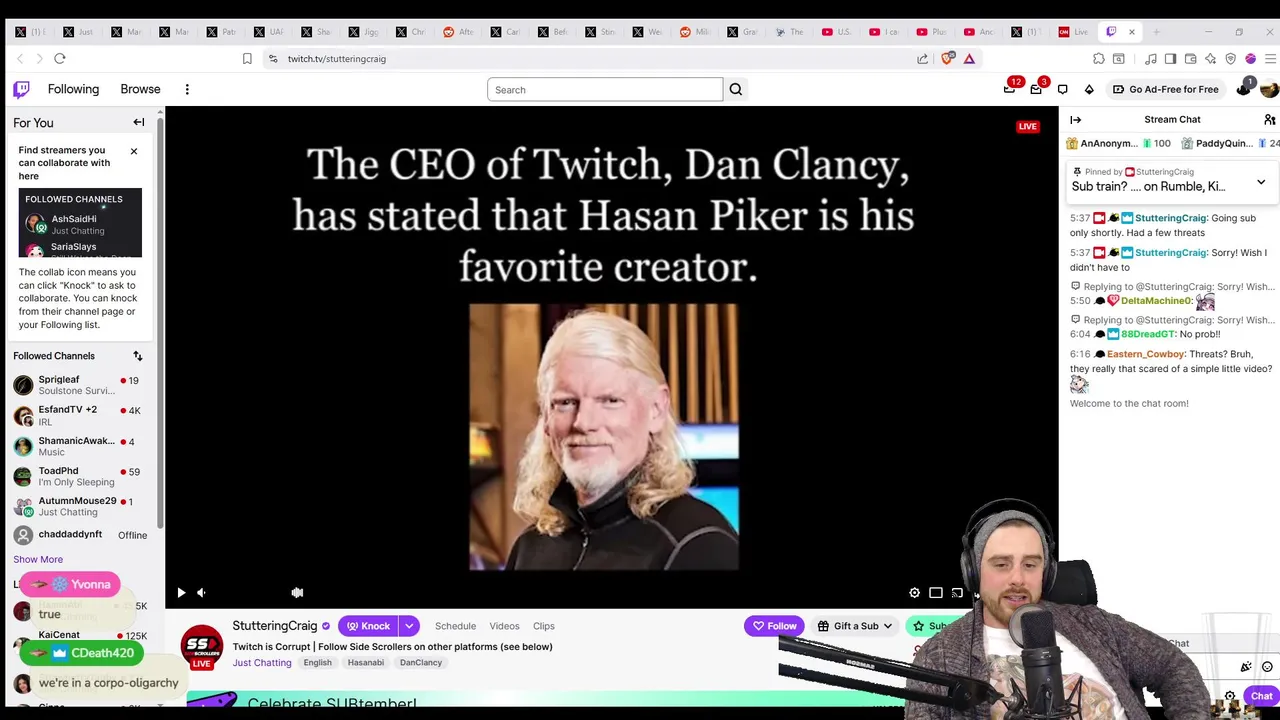
Task: Toggle the browser sidebar panel
Action: [1171, 59]
